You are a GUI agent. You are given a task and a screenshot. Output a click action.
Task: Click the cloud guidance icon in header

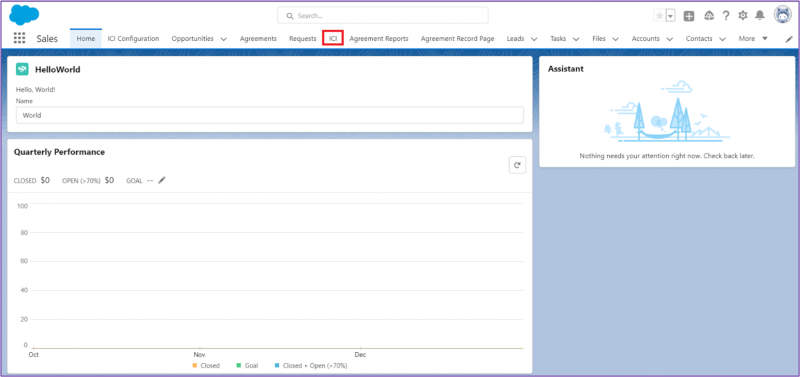pos(709,16)
